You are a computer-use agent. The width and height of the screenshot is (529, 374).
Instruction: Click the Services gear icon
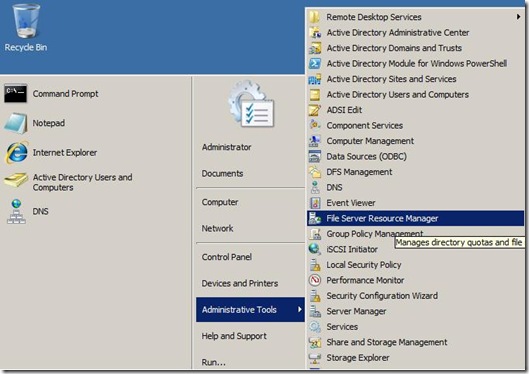click(x=315, y=327)
